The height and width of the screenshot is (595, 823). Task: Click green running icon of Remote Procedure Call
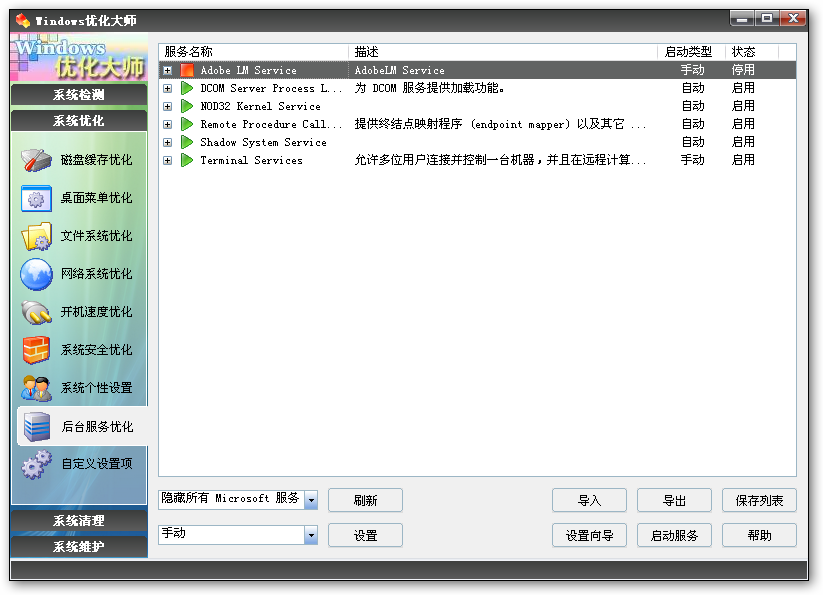point(187,124)
